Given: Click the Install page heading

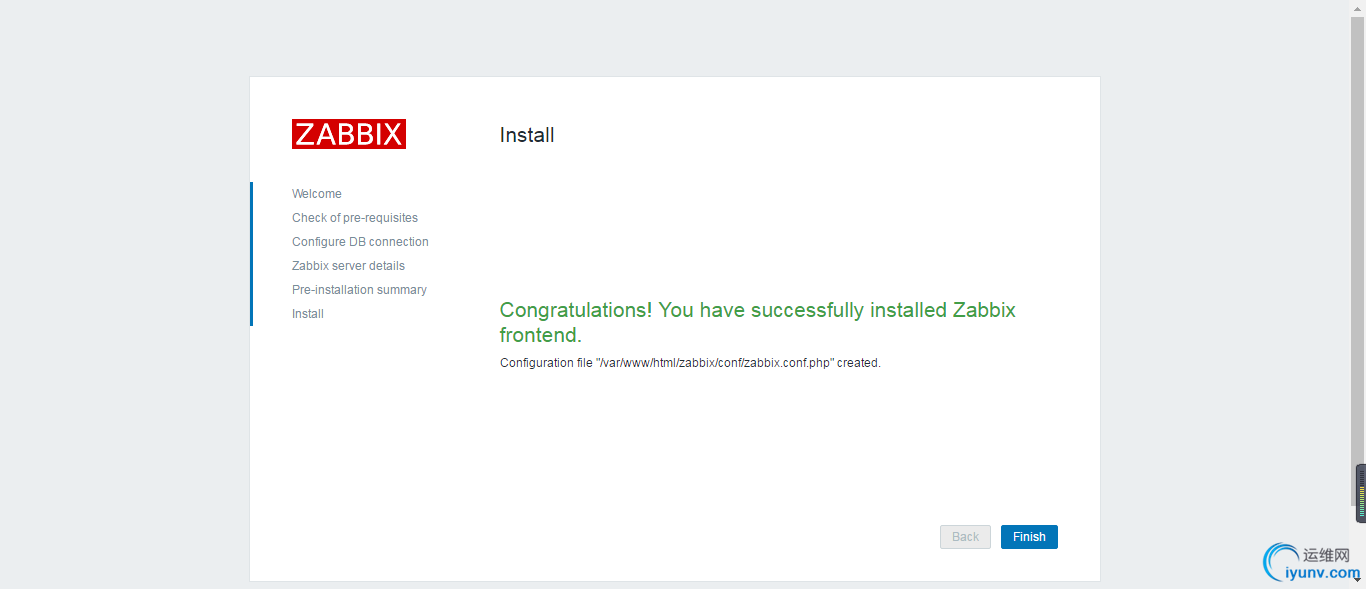Looking at the screenshot, I should (527, 135).
